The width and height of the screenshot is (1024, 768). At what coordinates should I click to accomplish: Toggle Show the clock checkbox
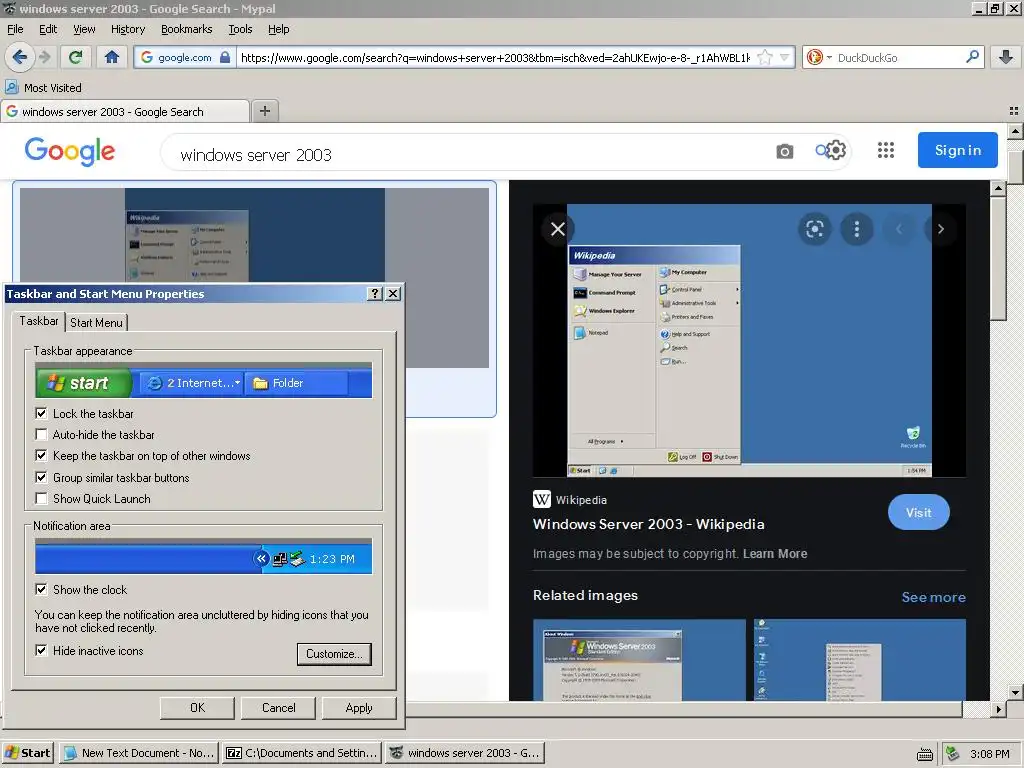point(41,590)
